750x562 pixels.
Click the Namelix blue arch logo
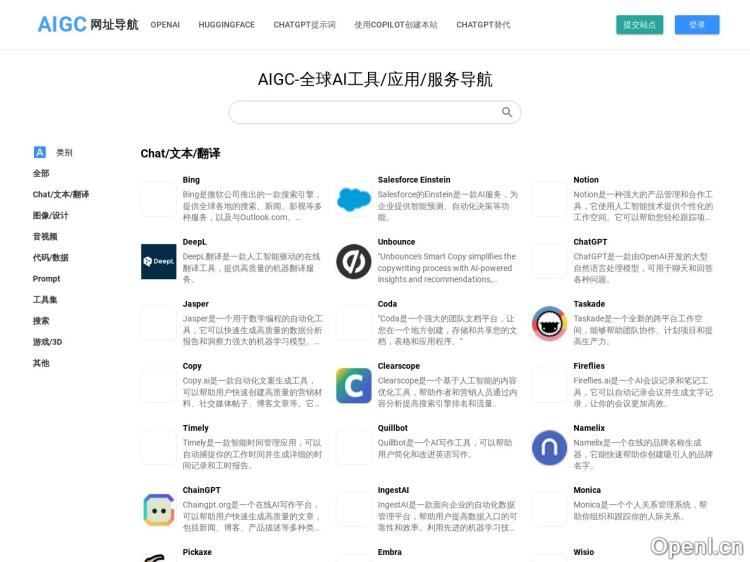tap(549, 448)
